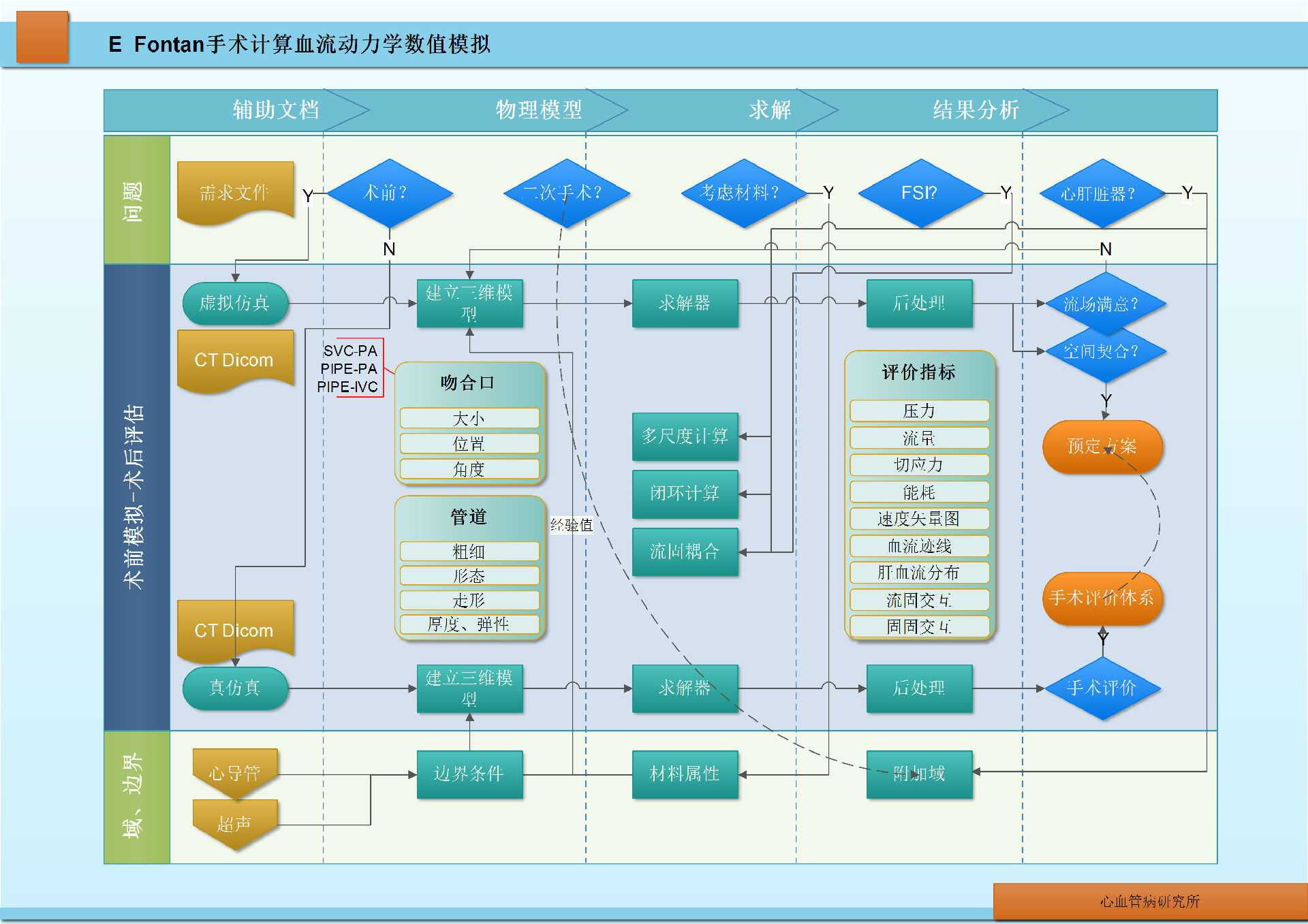This screenshot has width=1308, height=924.
Task: Click the 求解器 box in 真仿真 row
Action: click(x=685, y=688)
